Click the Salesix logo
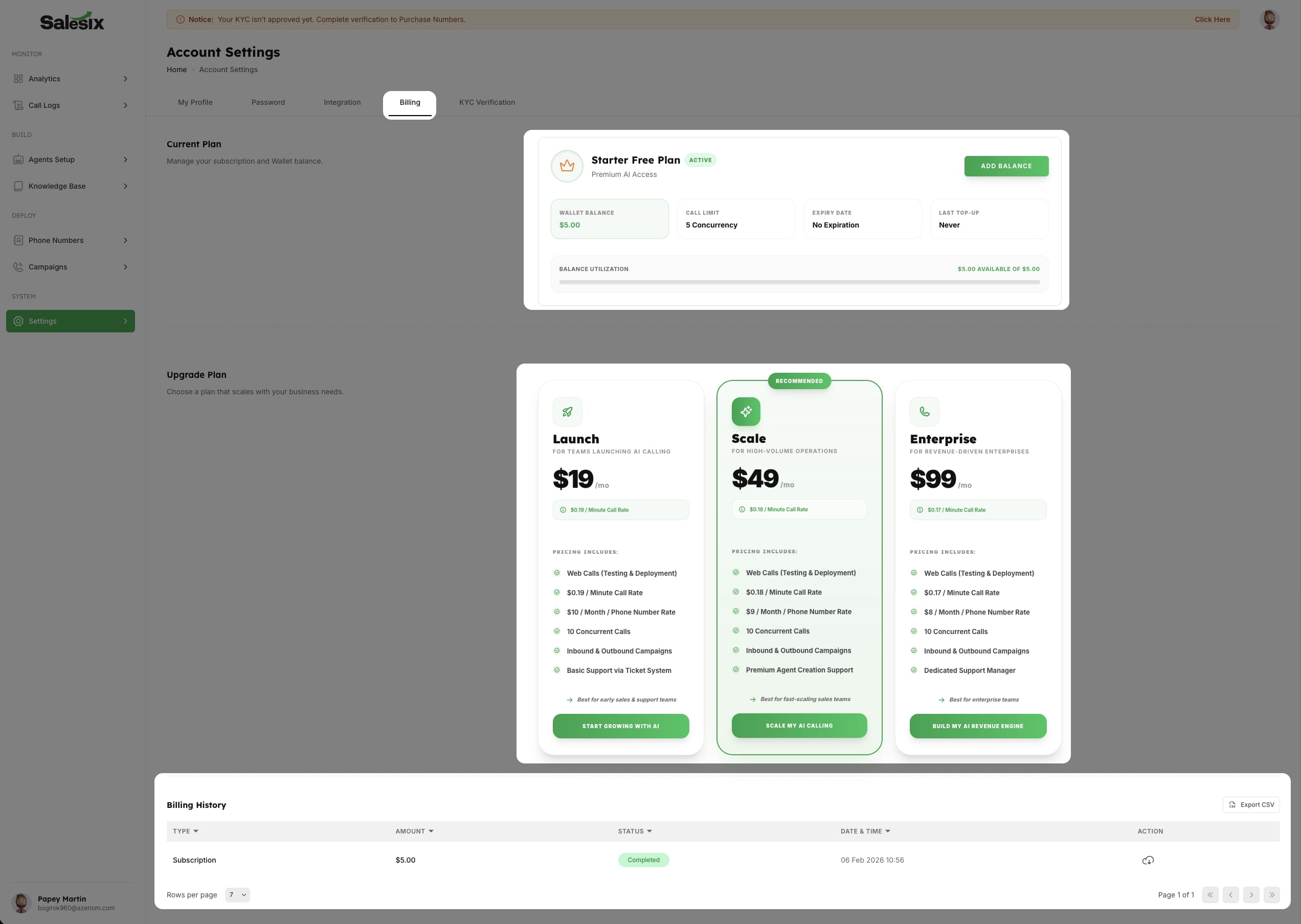 72,20
